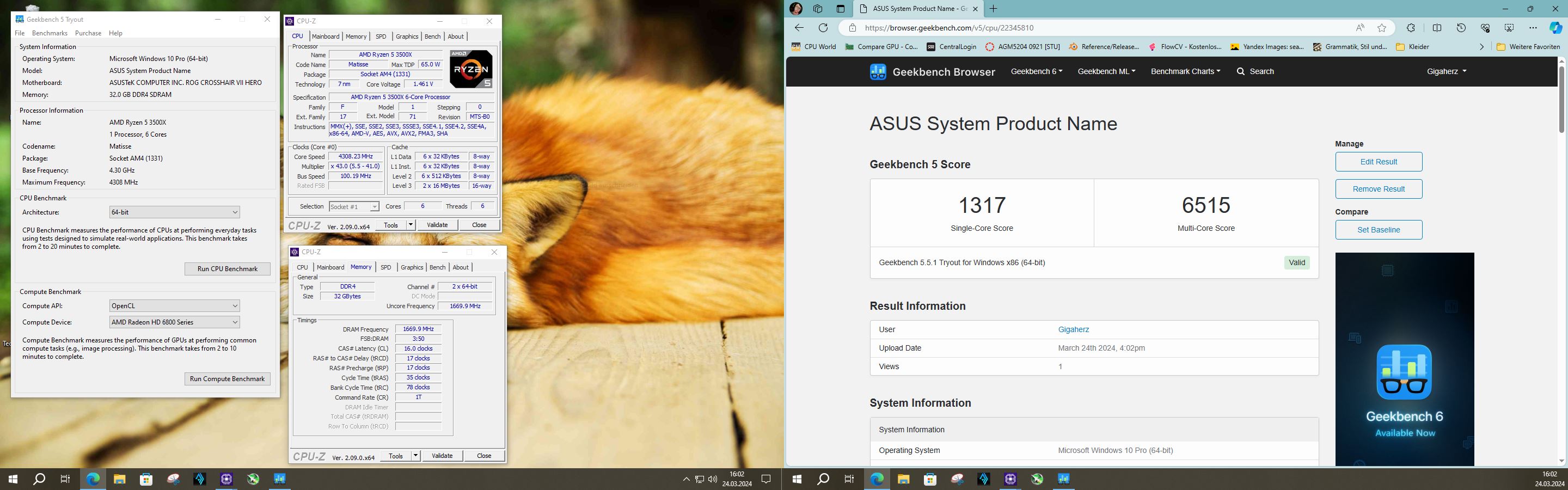Add page to favorites with star icon

(x=1382, y=27)
